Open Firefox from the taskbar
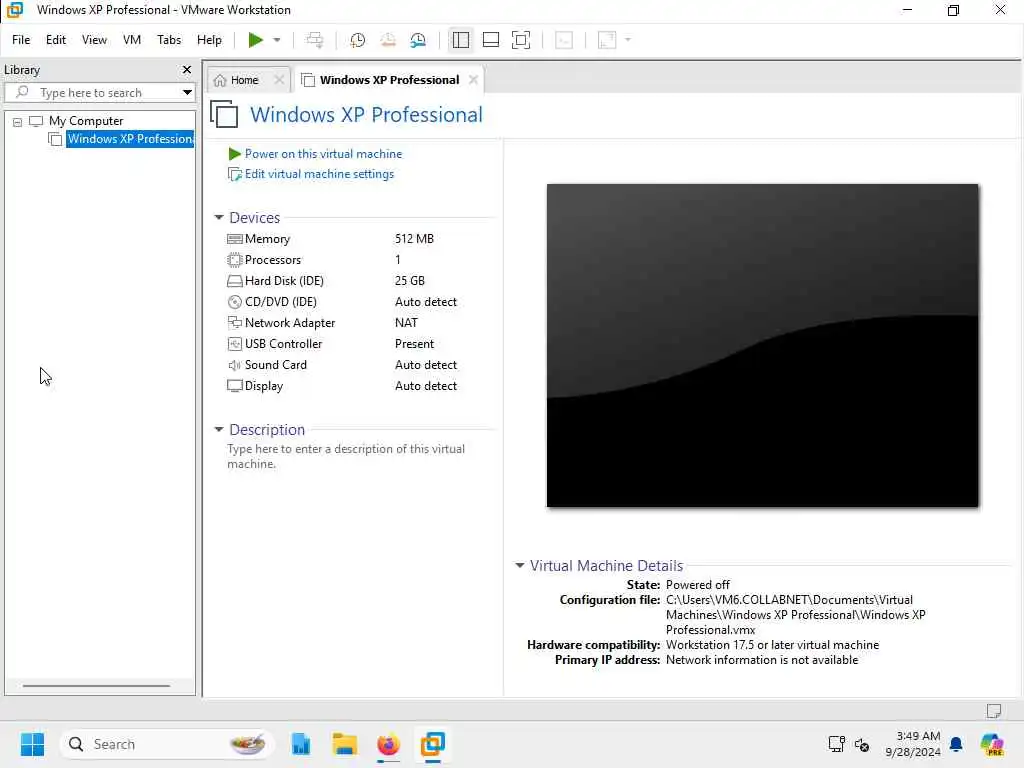The height and width of the screenshot is (768, 1024). [x=389, y=744]
